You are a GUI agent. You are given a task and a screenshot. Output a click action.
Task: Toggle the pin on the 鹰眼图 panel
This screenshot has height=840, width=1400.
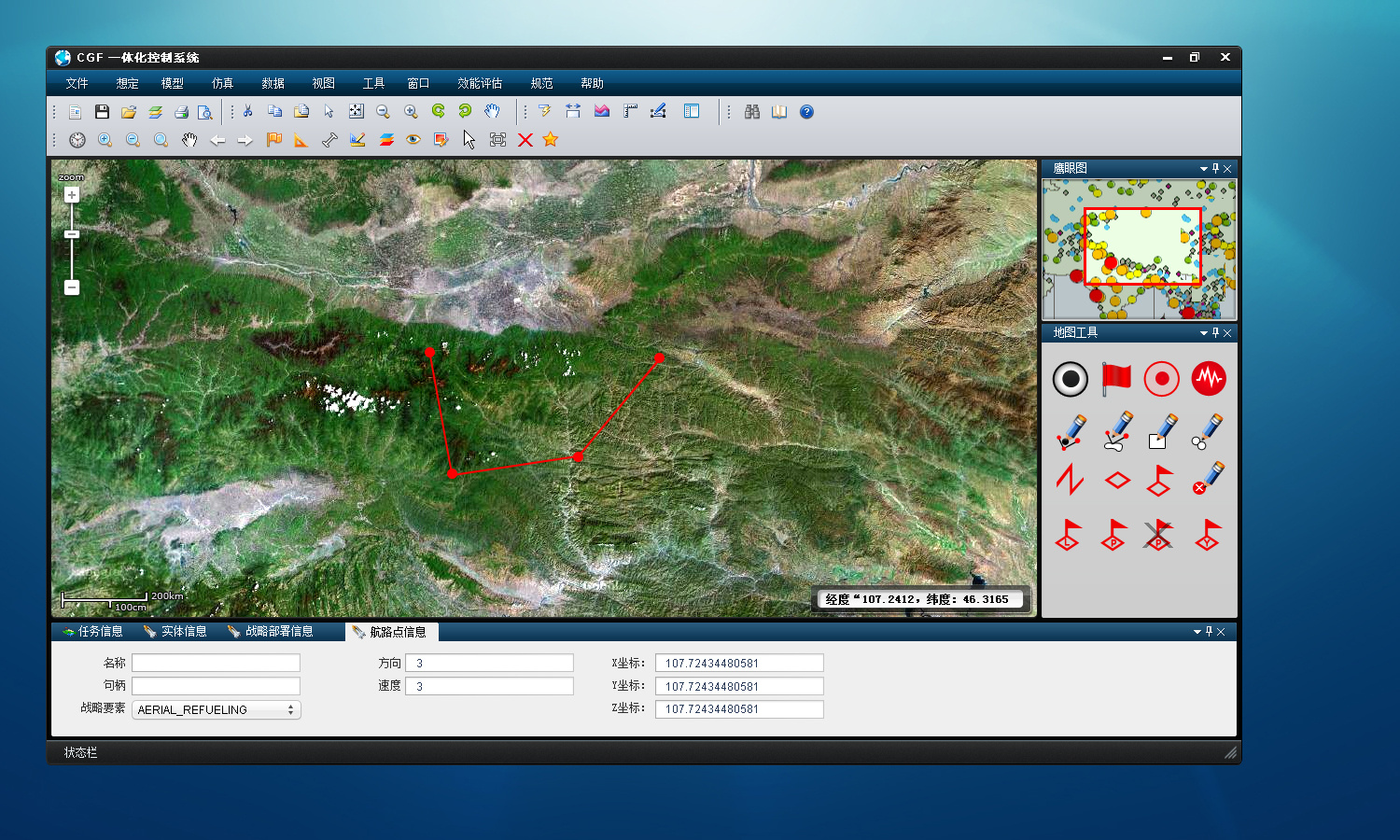coord(1215,169)
